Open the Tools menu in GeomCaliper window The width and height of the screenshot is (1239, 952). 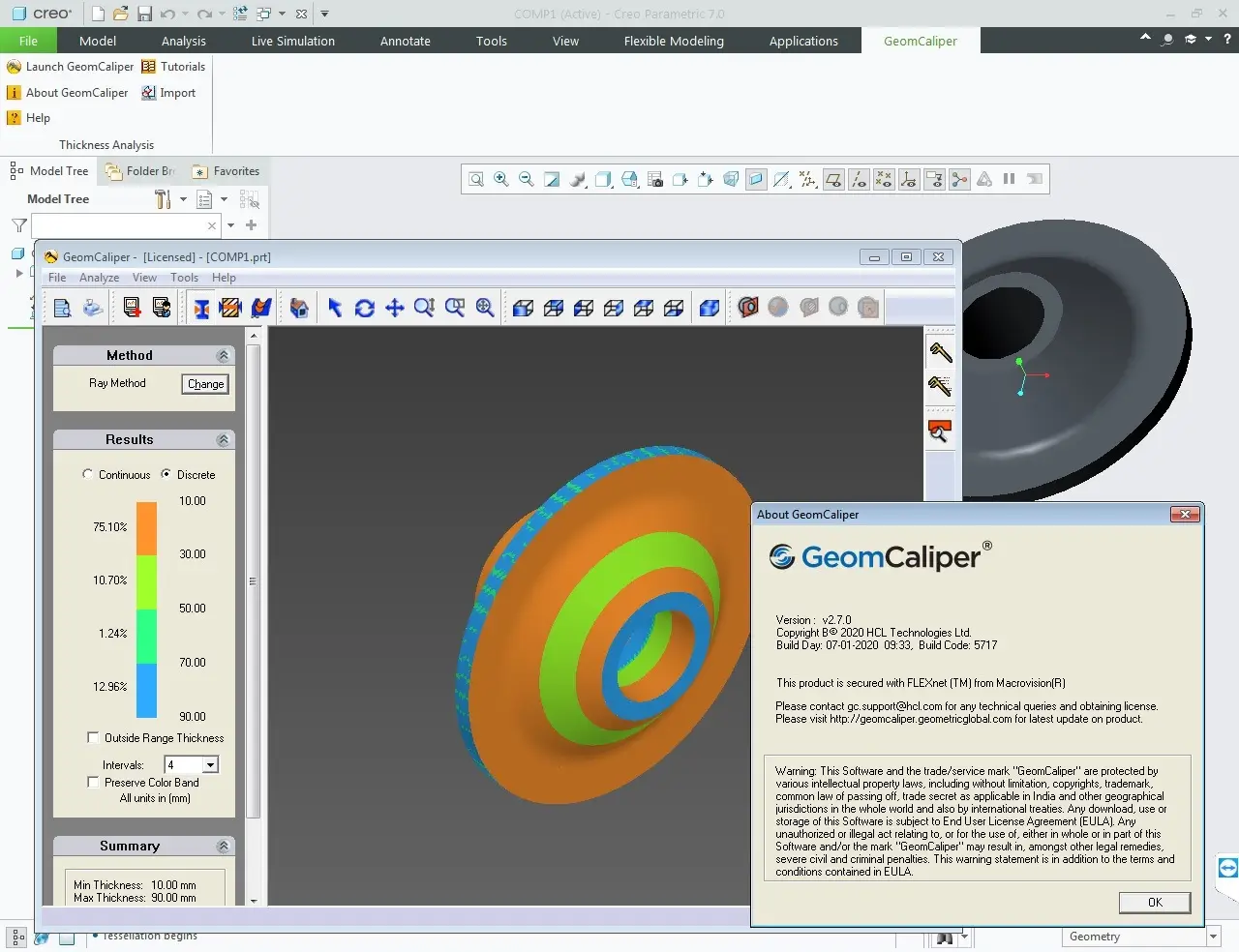(184, 278)
